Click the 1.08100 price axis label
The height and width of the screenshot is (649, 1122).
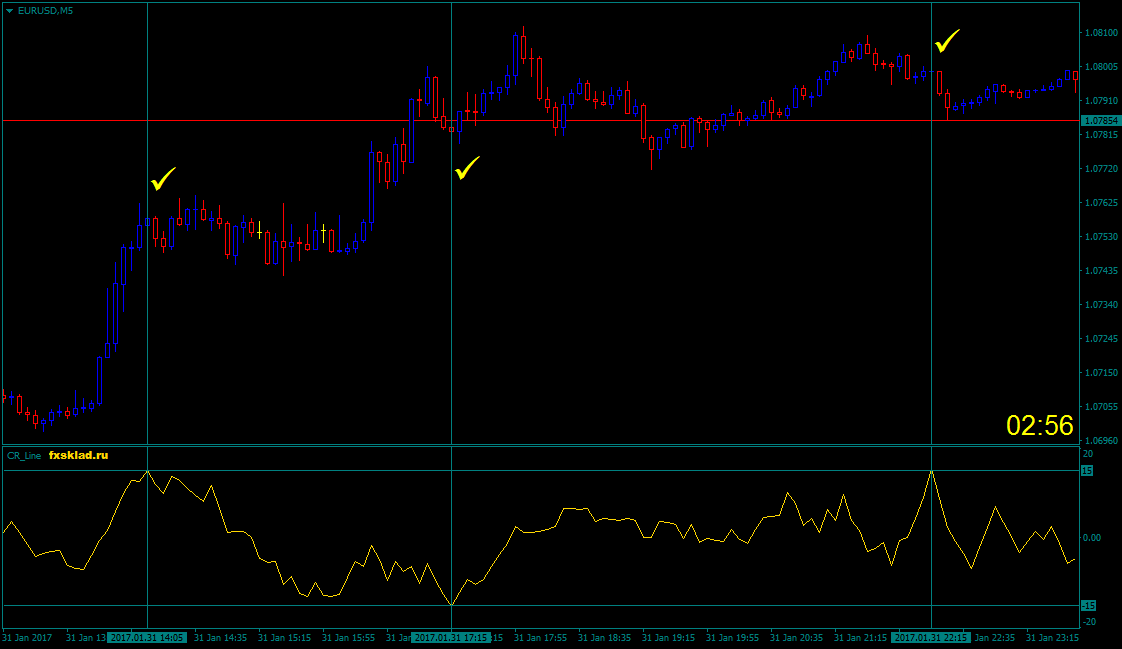[x=1101, y=33]
